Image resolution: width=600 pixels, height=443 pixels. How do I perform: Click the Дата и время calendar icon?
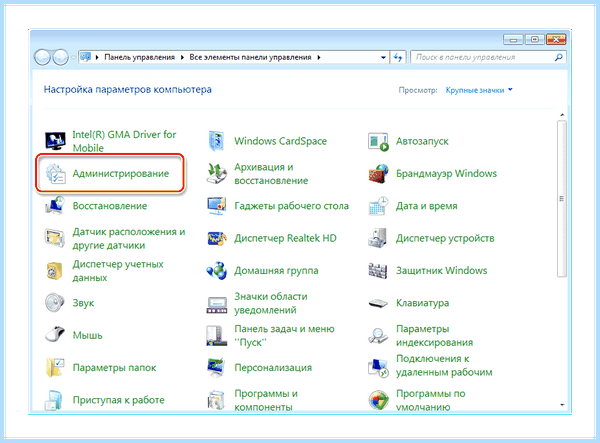[x=378, y=206]
